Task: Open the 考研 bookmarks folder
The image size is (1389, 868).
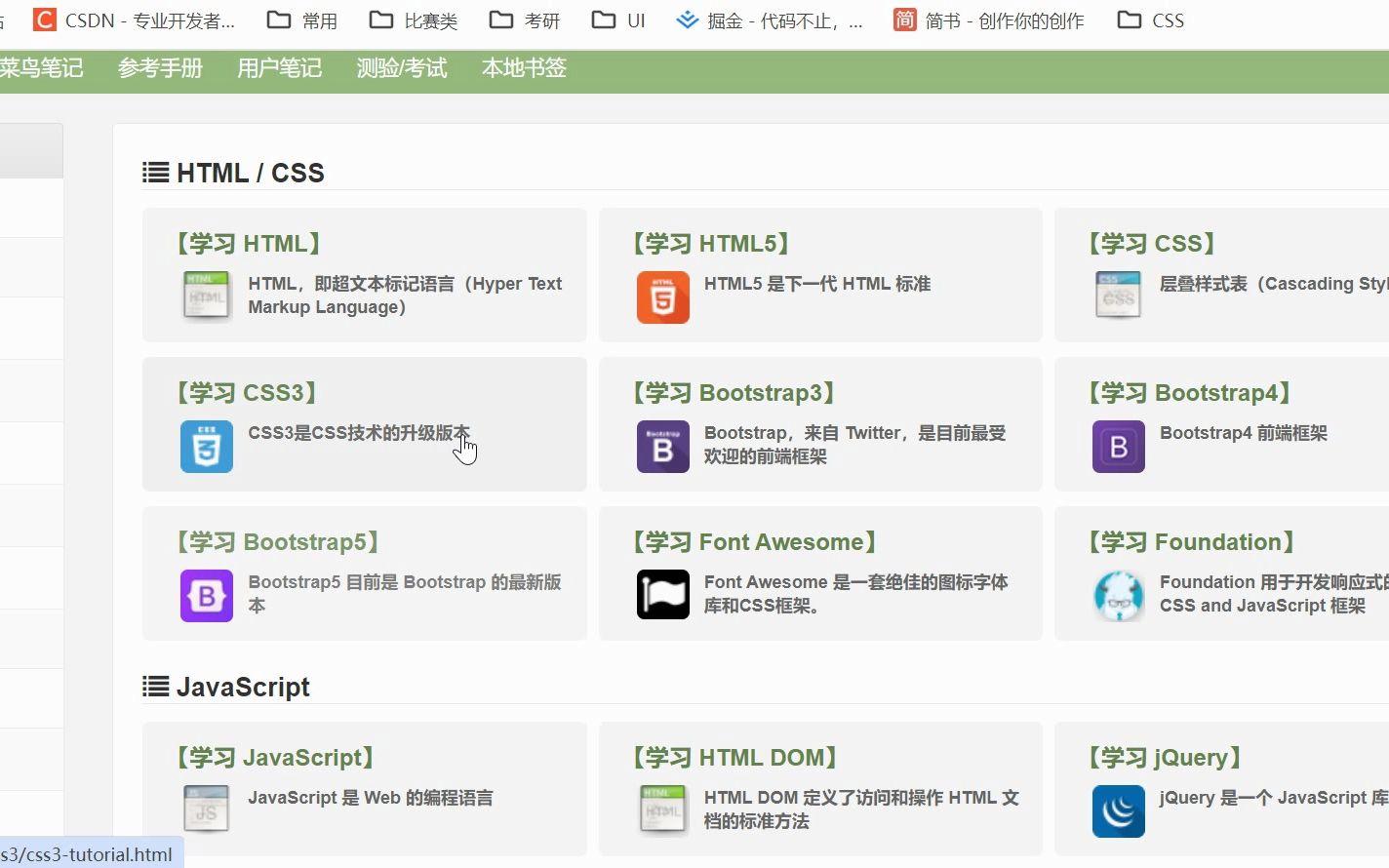Action: coord(524,20)
